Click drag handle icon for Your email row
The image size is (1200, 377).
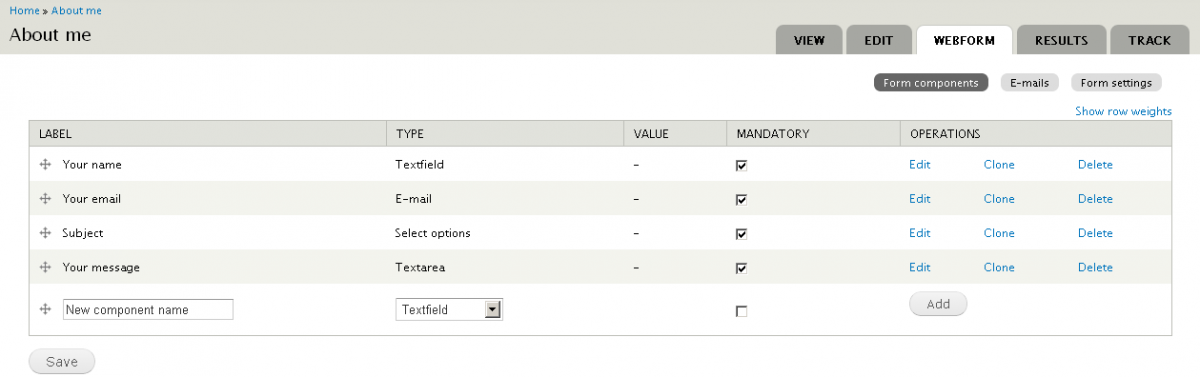pyautogui.click(x=45, y=198)
